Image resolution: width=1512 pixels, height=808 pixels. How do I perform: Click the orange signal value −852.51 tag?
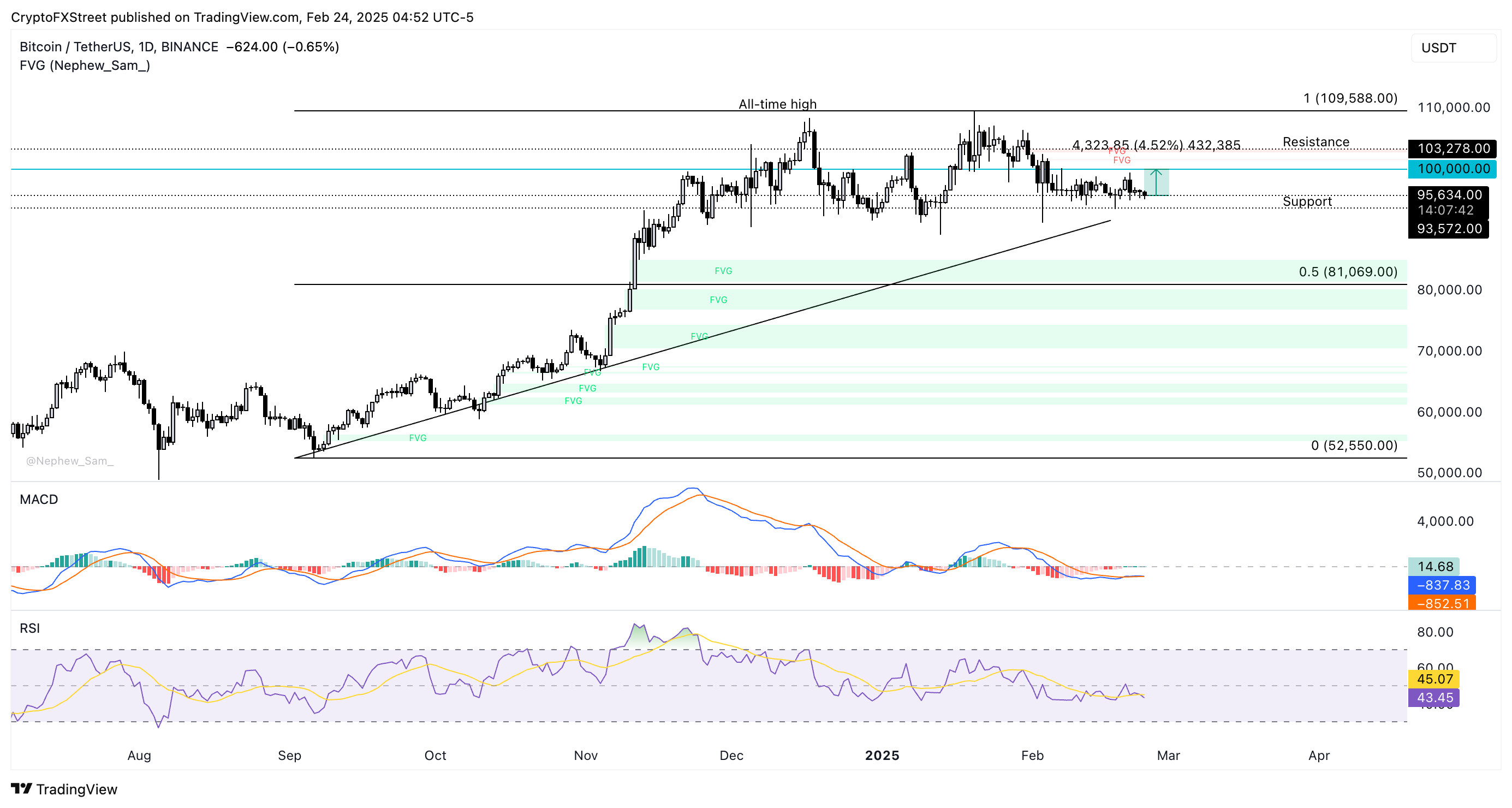coord(1442,603)
